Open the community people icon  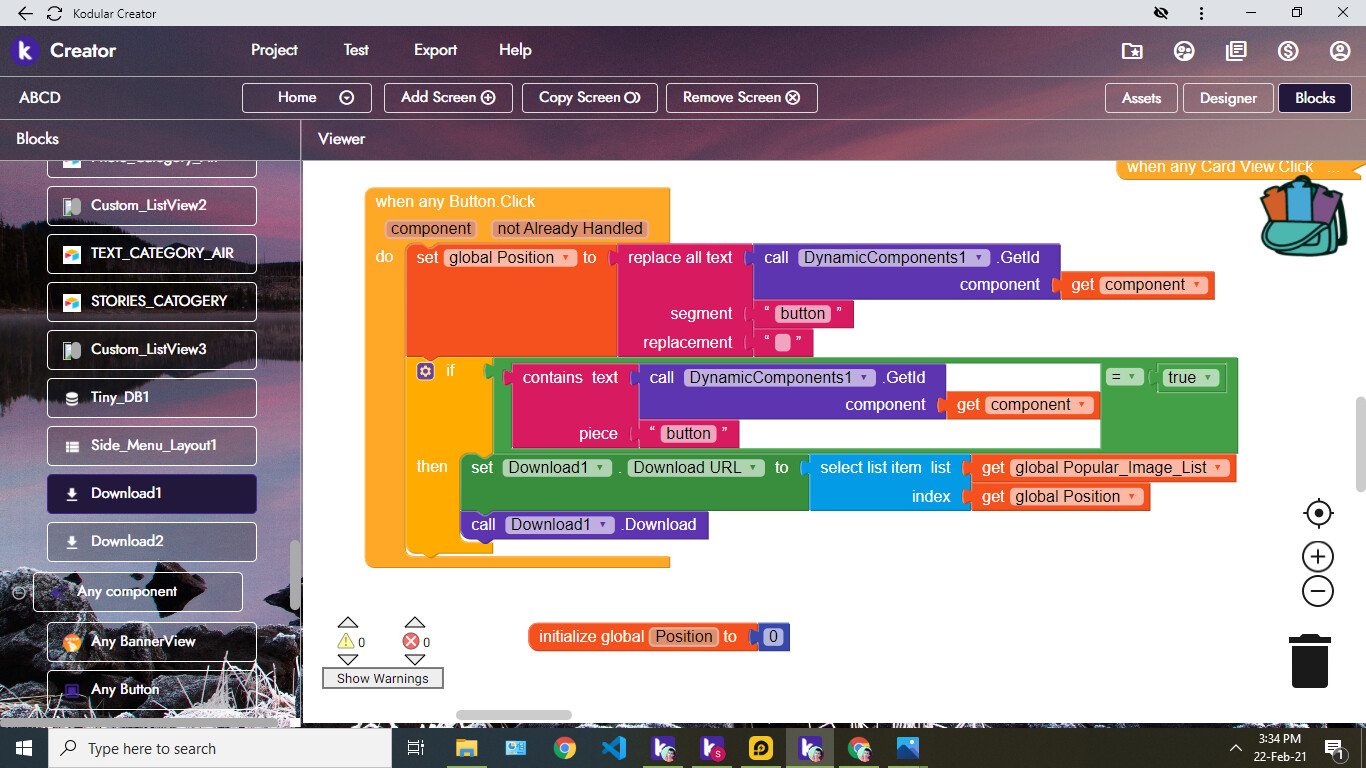1184,51
